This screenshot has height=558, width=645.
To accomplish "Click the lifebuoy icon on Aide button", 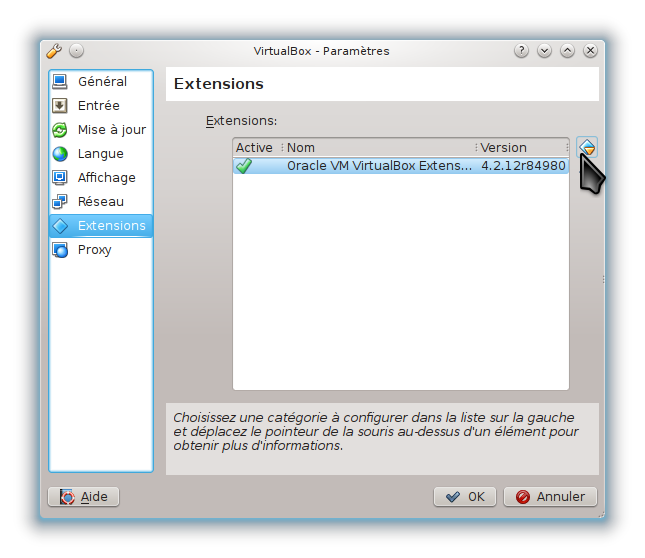I will click(x=67, y=497).
